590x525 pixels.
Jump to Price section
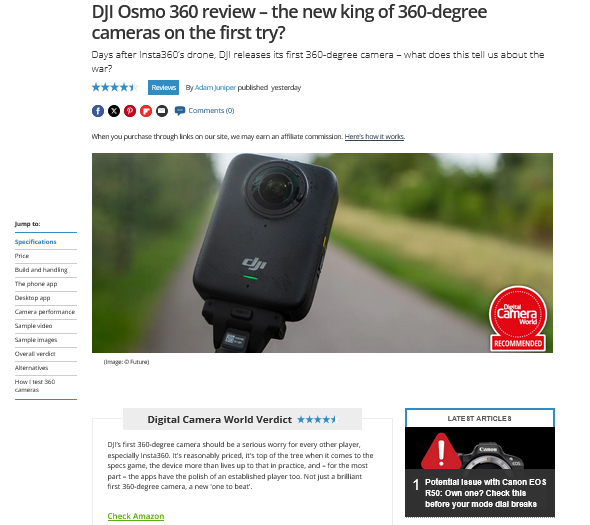click(x=22, y=256)
